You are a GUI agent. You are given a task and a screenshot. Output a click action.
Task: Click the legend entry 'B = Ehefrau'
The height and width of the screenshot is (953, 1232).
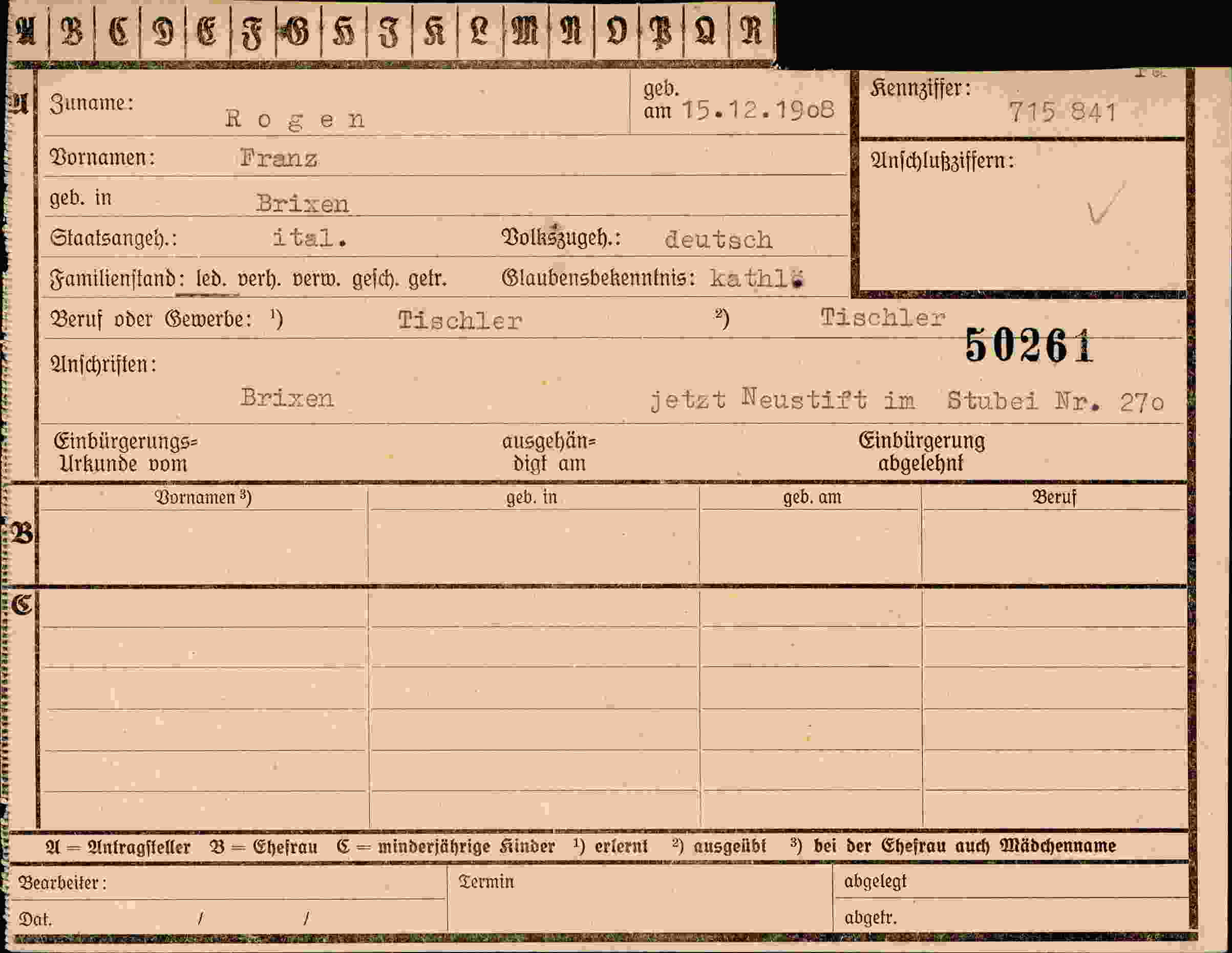click(263, 847)
